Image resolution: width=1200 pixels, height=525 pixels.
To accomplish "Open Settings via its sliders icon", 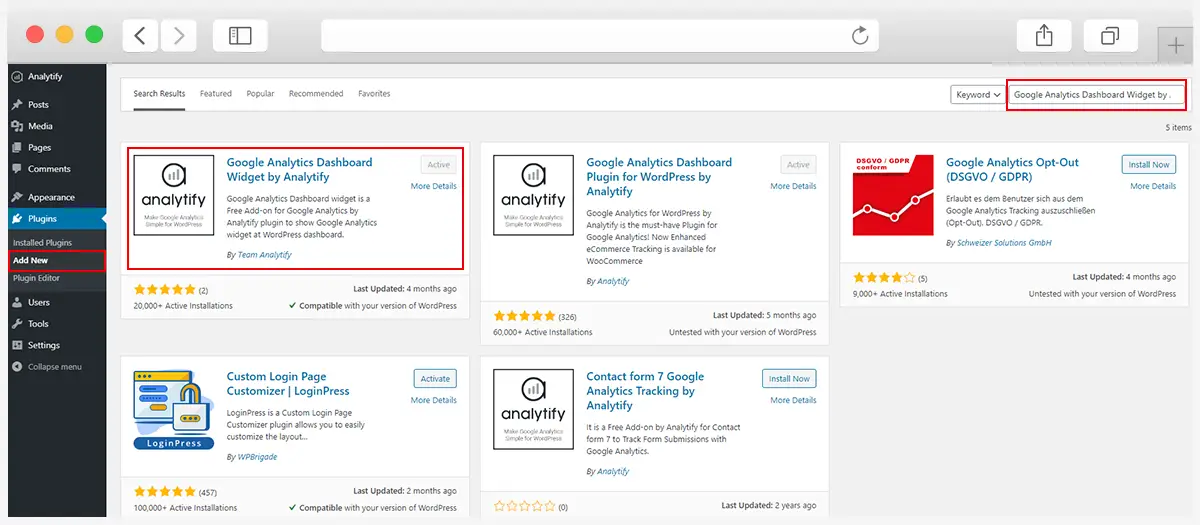I will [x=17, y=345].
